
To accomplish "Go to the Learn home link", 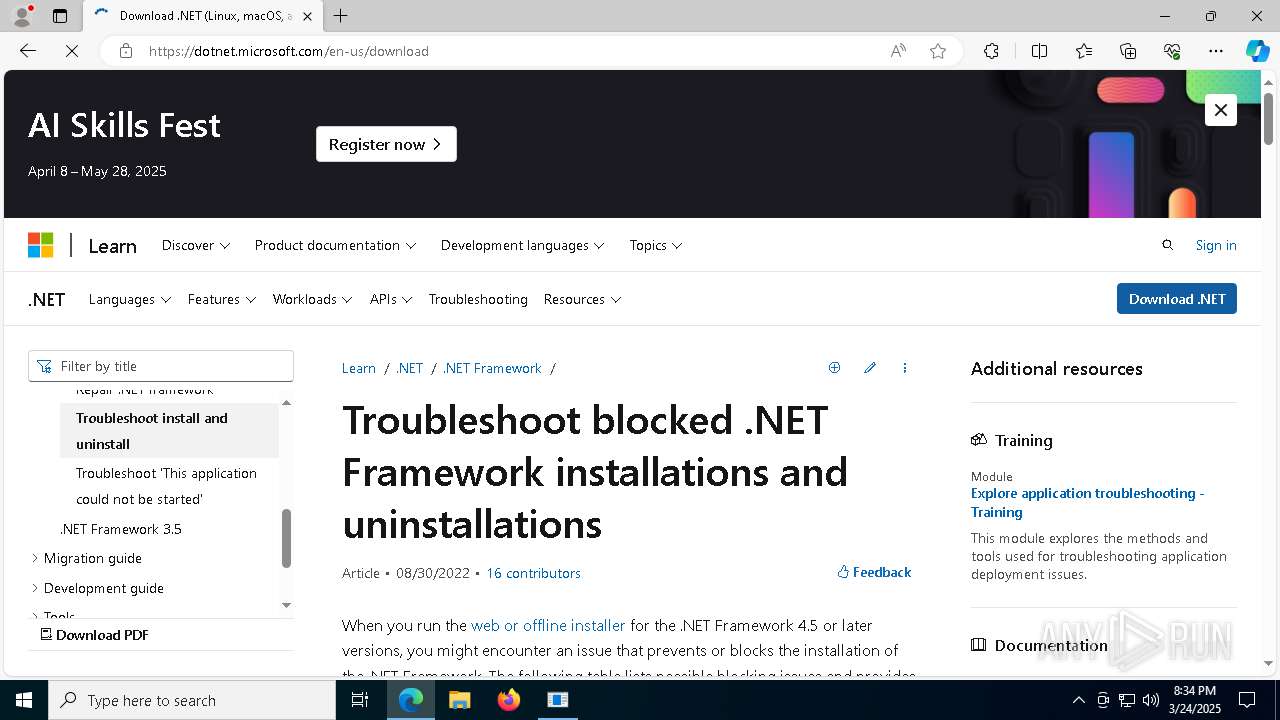I will point(112,246).
